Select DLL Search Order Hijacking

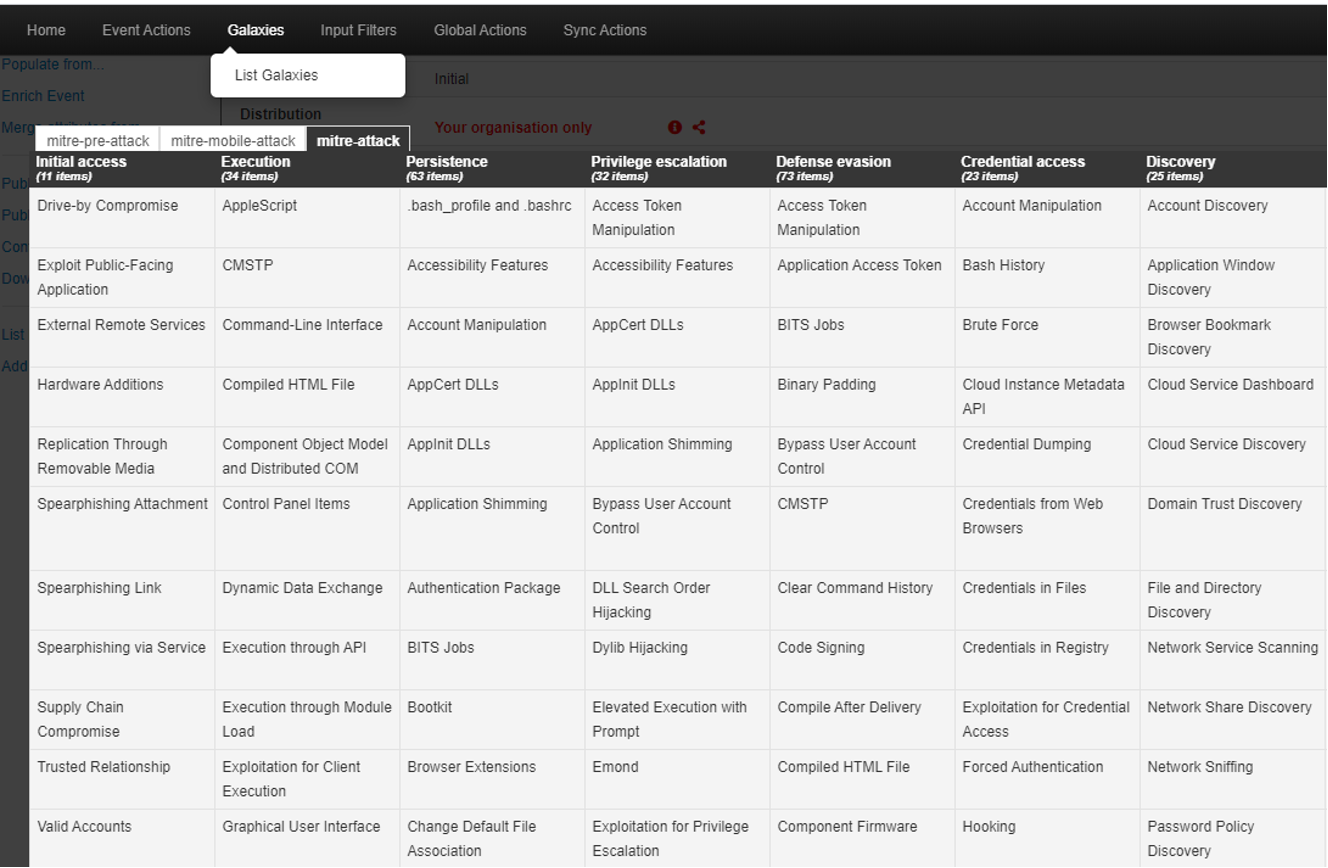point(677,600)
